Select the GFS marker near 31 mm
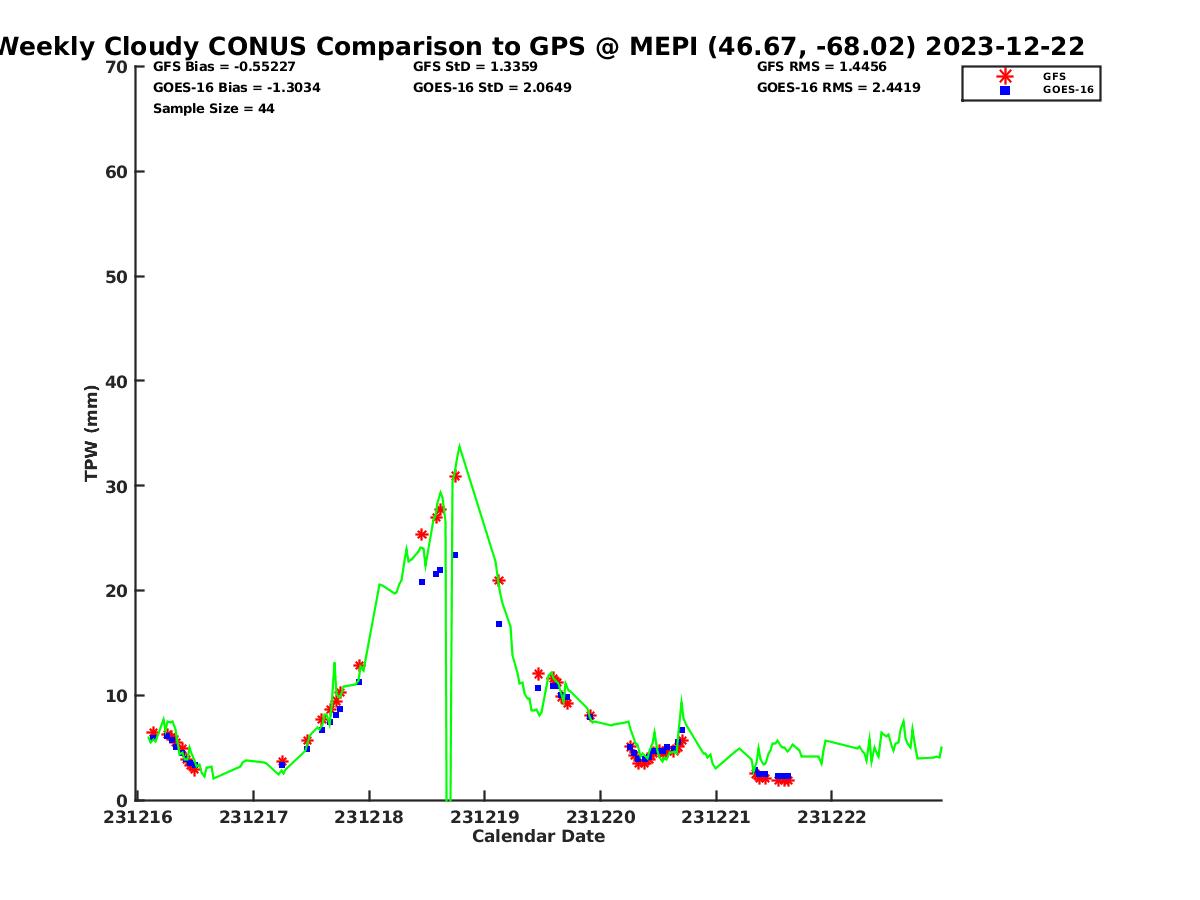Image resolution: width=1200 pixels, height=900 pixels. [455, 476]
